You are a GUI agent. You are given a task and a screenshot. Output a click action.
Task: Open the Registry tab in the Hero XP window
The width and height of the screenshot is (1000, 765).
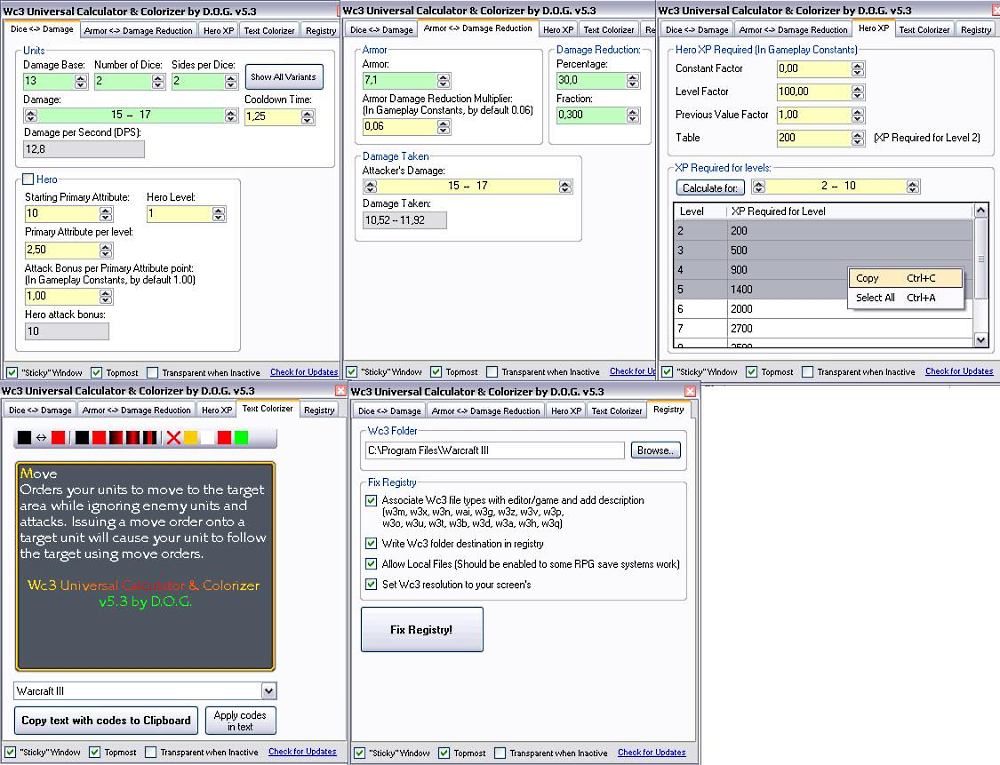976,29
